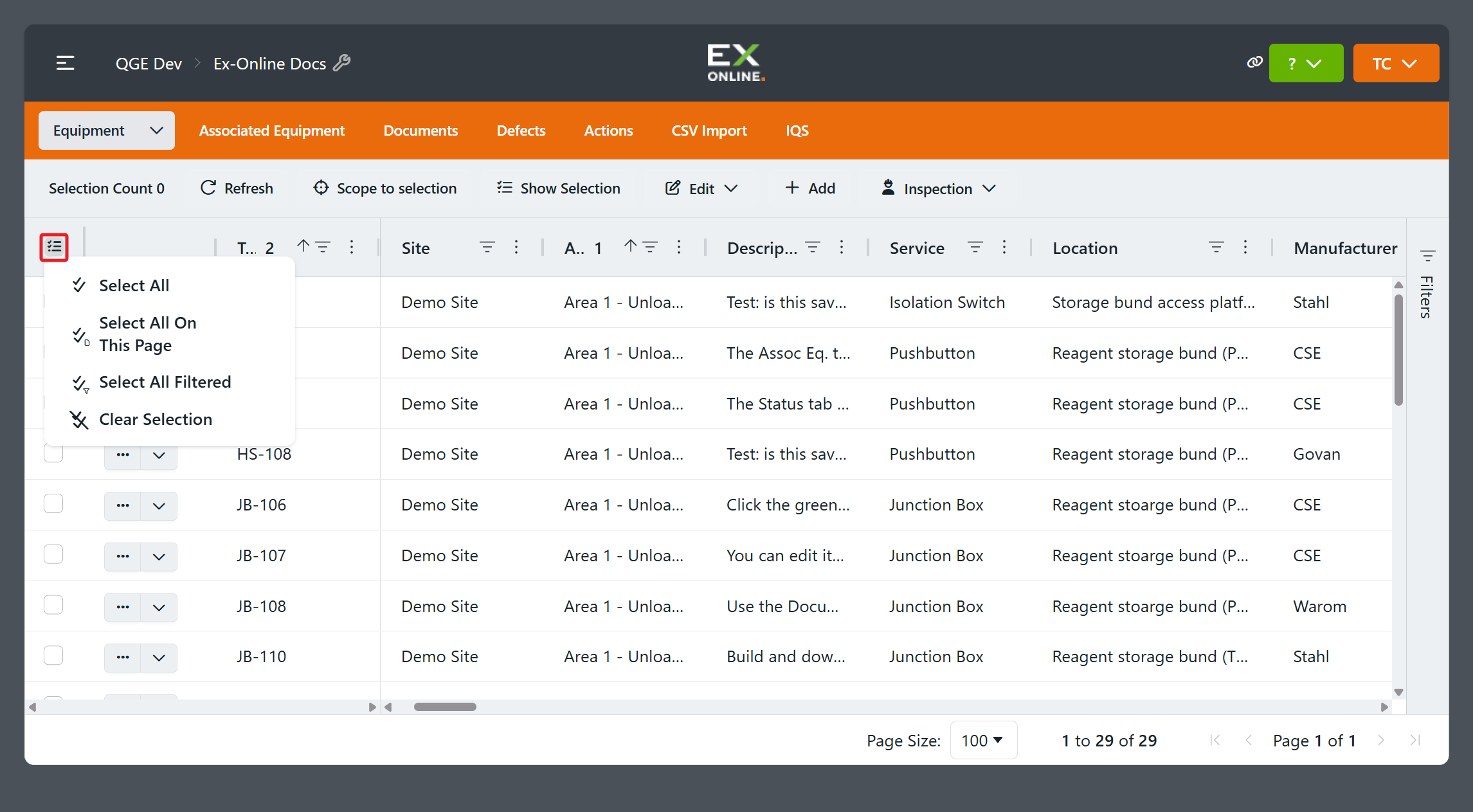Screen dimensions: 1473x812
Task: Open filter for the Service column
Action: click(975, 248)
